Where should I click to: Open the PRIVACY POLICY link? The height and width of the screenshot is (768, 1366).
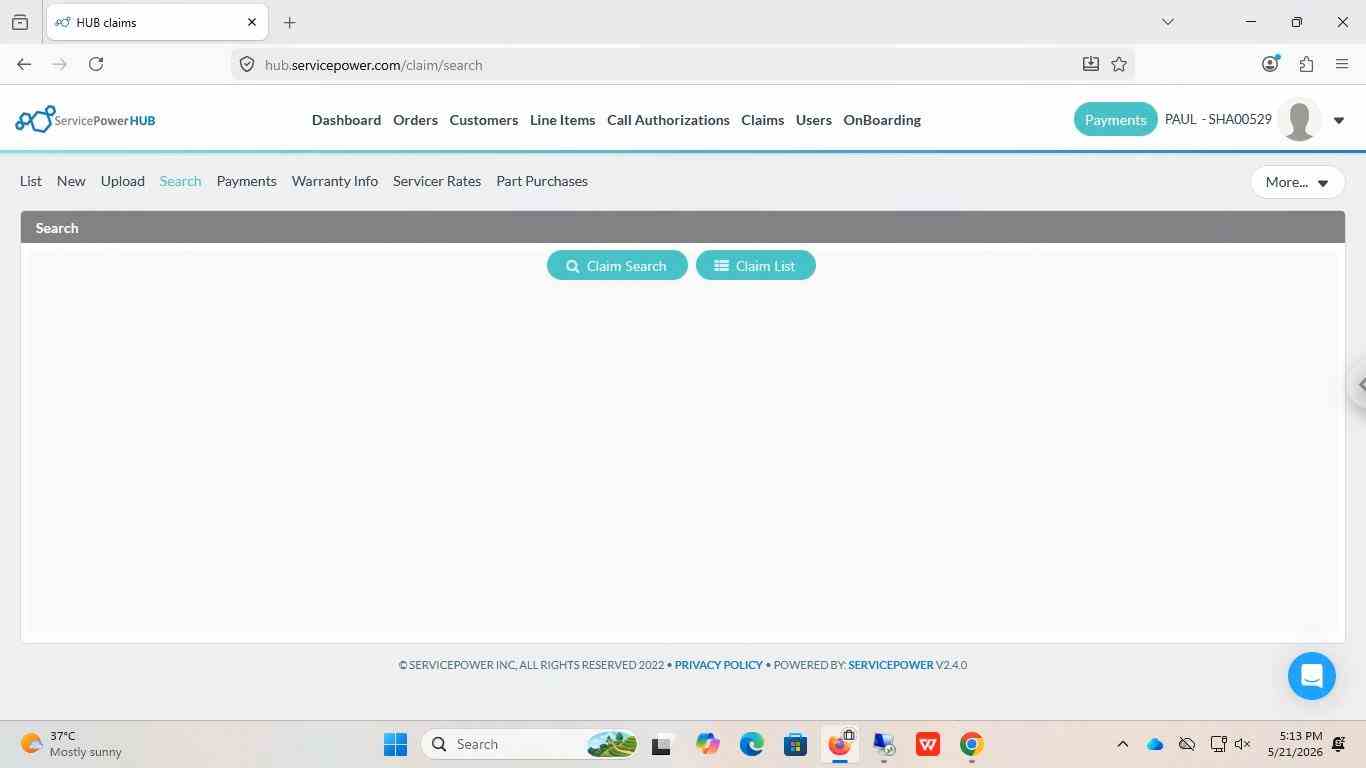coord(718,665)
